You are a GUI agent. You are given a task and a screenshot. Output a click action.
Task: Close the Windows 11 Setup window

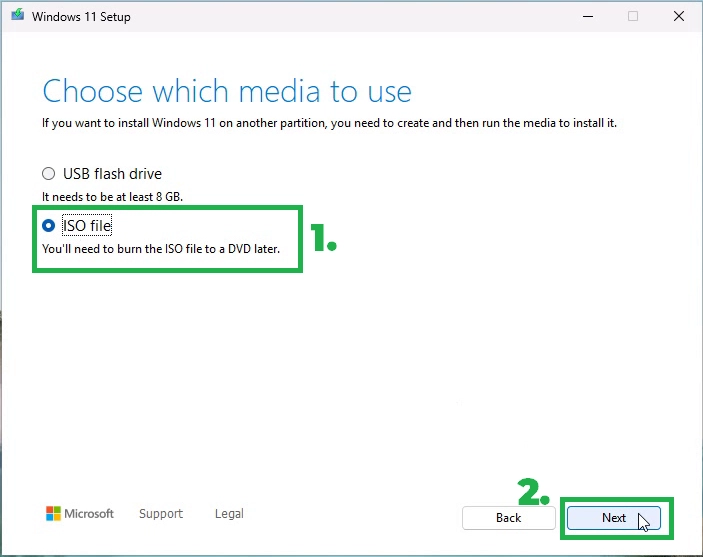tap(679, 17)
